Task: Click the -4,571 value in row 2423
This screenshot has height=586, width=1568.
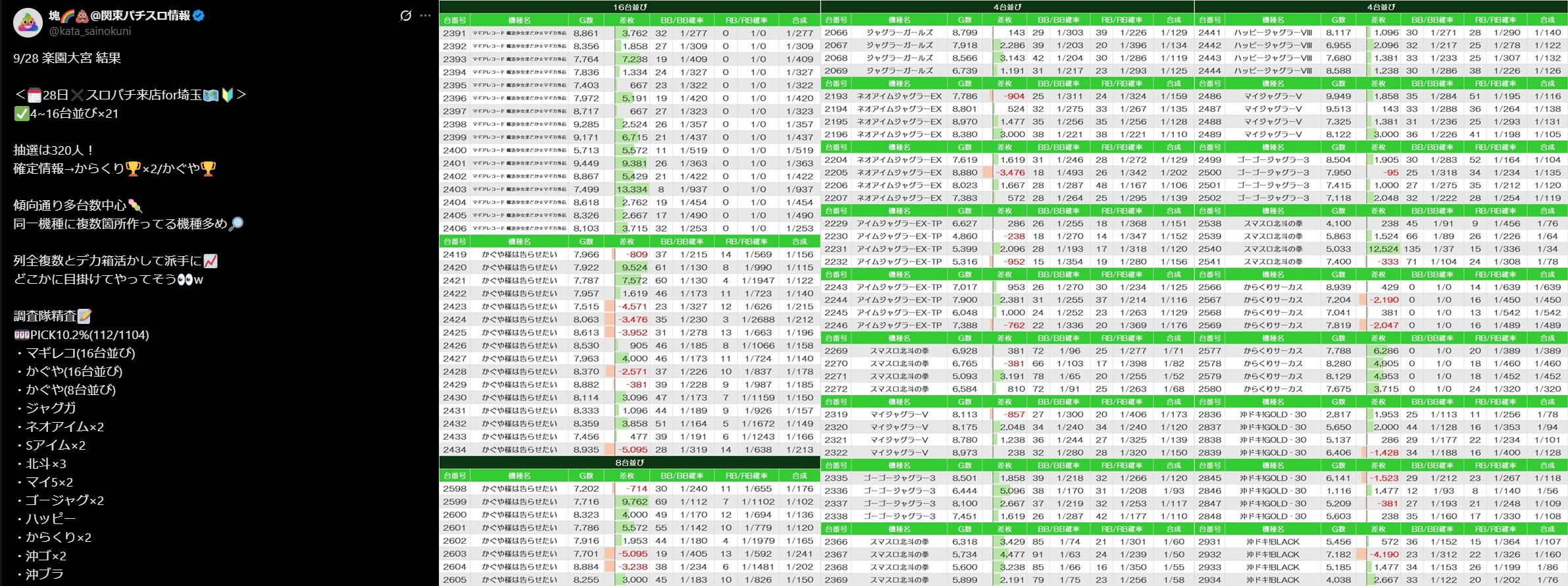Action: tap(633, 306)
